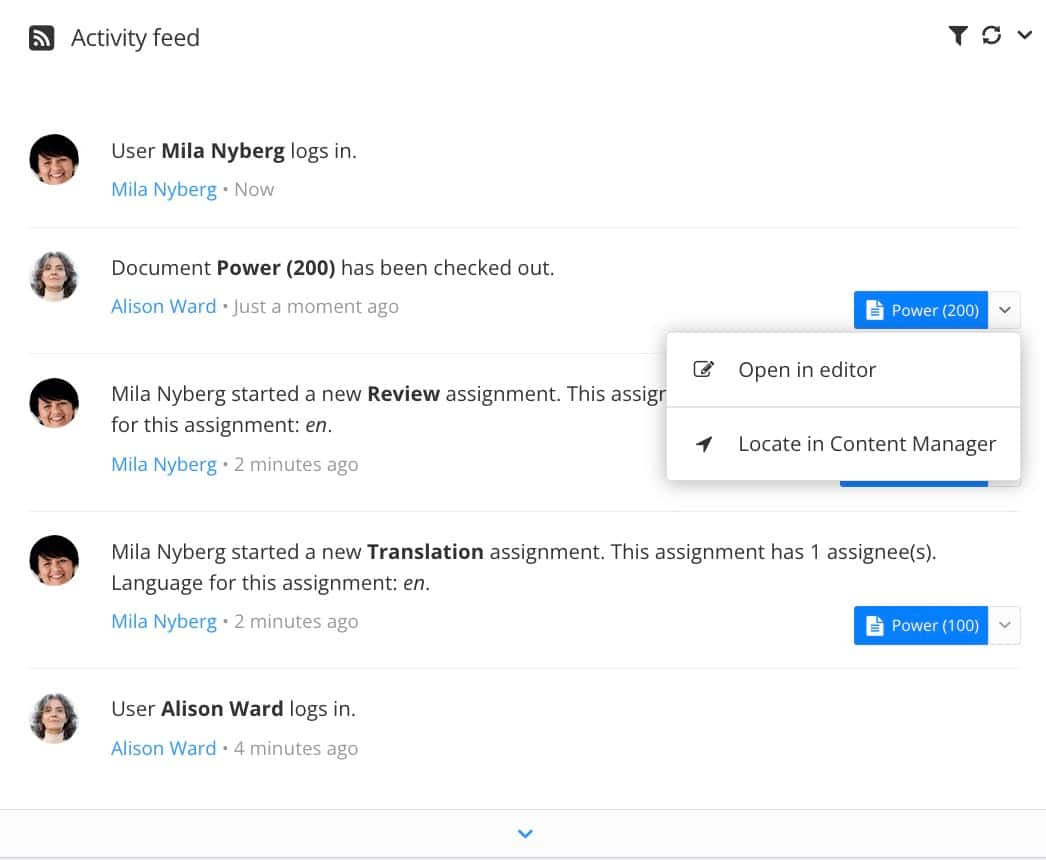Viewport: 1046px width, 860px height.
Task: Open Alison Ward link under last login entry
Action: [164, 749]
